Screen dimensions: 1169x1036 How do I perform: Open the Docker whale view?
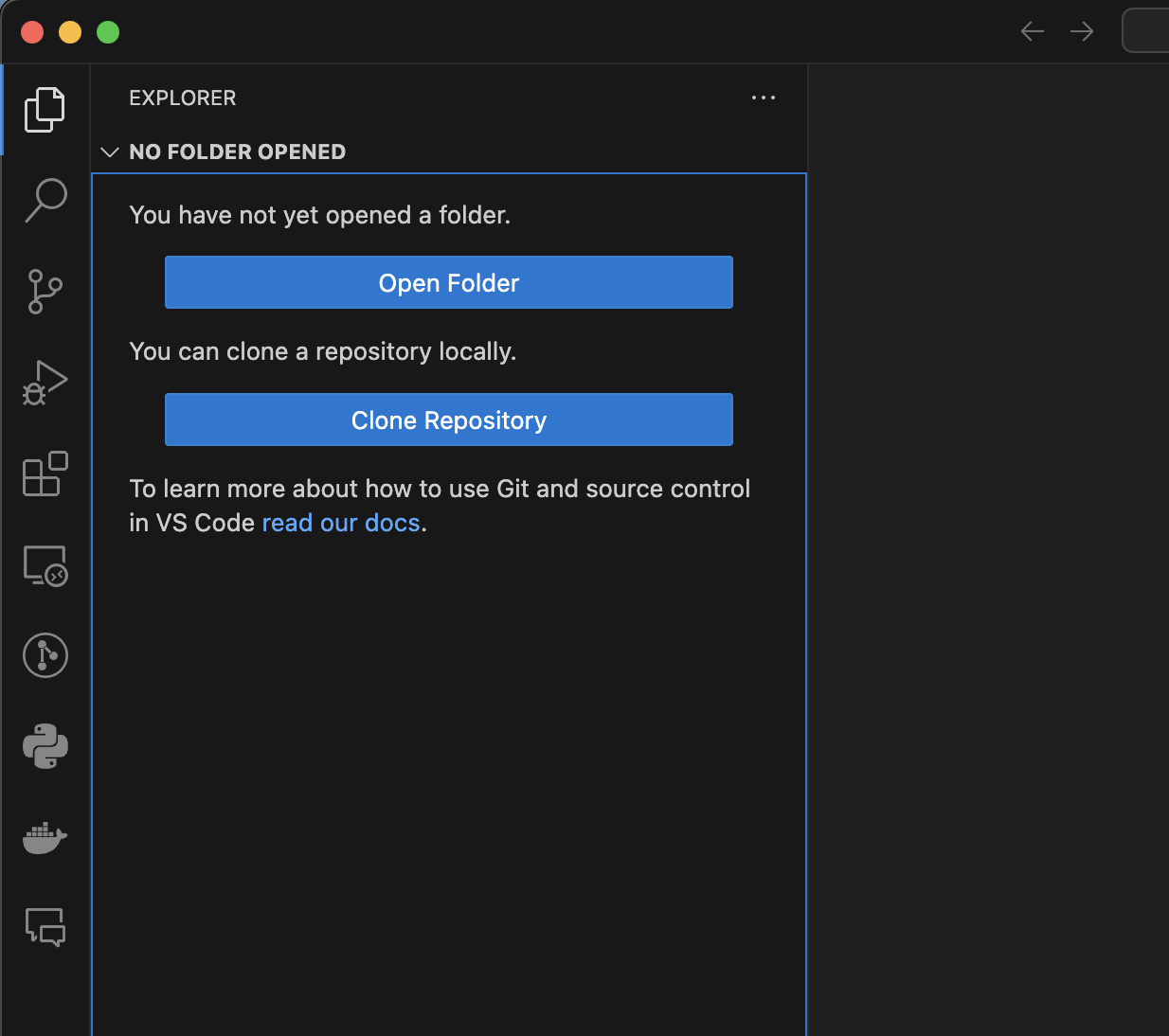(x=45, y=837)
